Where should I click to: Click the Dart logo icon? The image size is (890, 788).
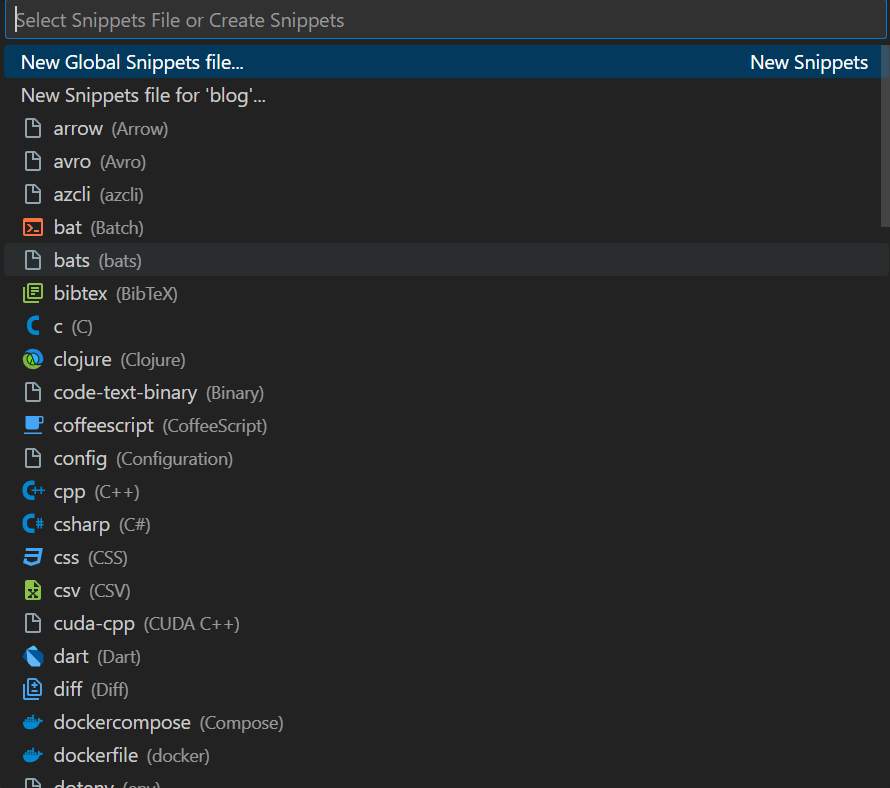tap(33, 656)
